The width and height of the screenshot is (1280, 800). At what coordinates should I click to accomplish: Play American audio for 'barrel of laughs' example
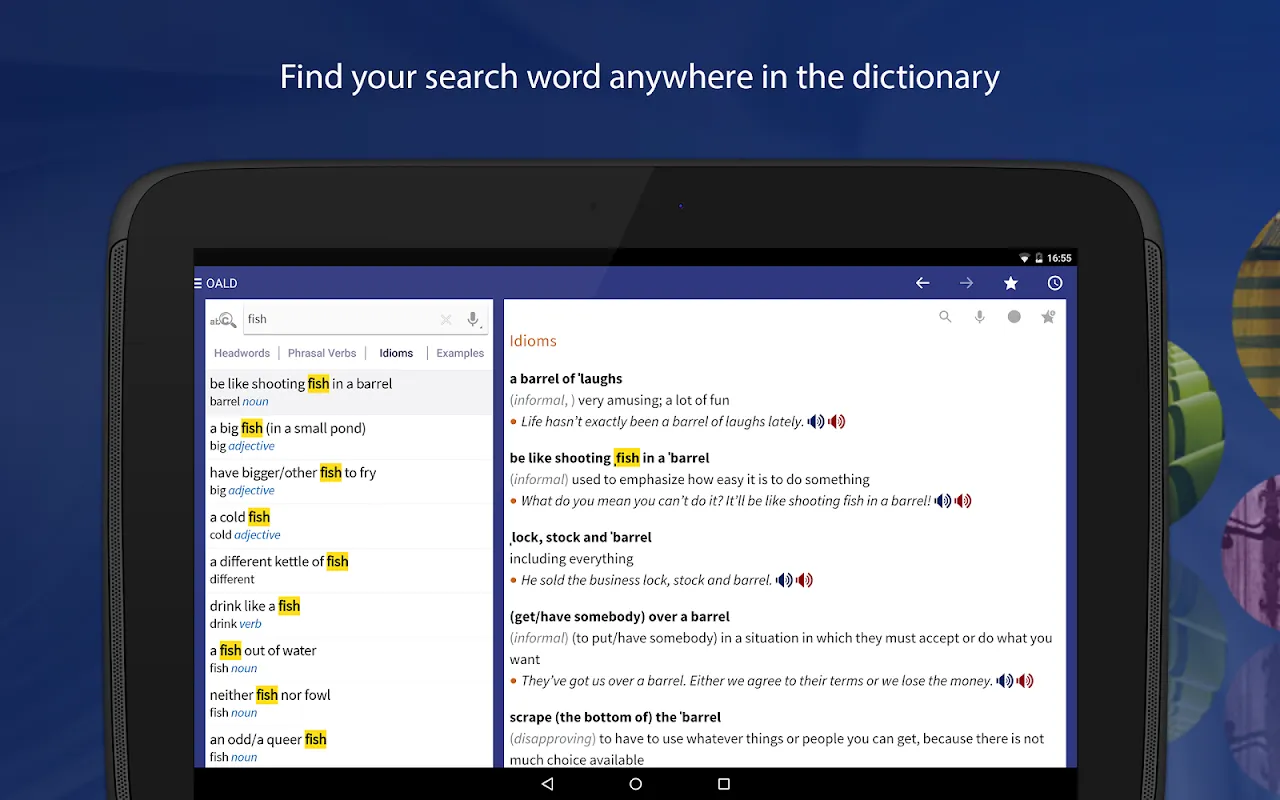tap(837, 422)
